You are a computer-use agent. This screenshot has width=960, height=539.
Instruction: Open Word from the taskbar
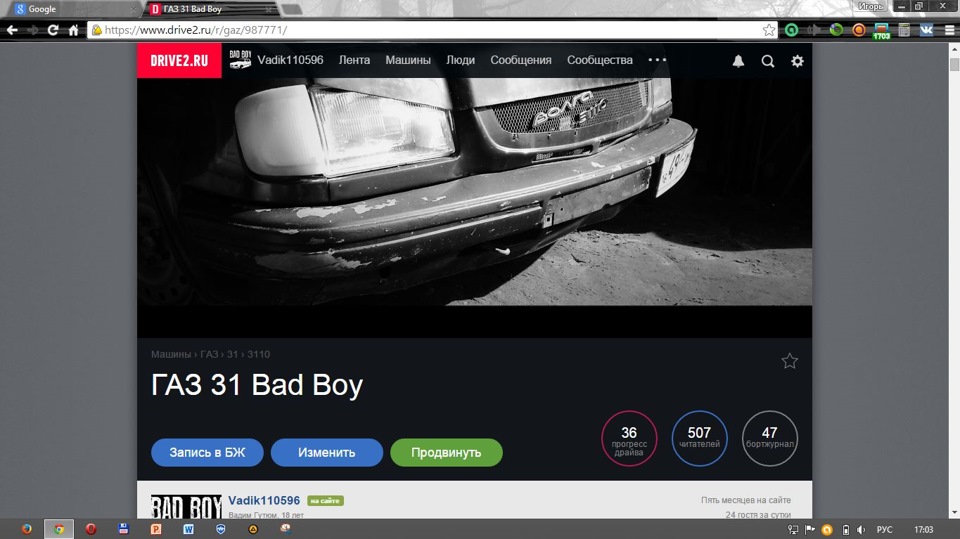coord(189,529)
